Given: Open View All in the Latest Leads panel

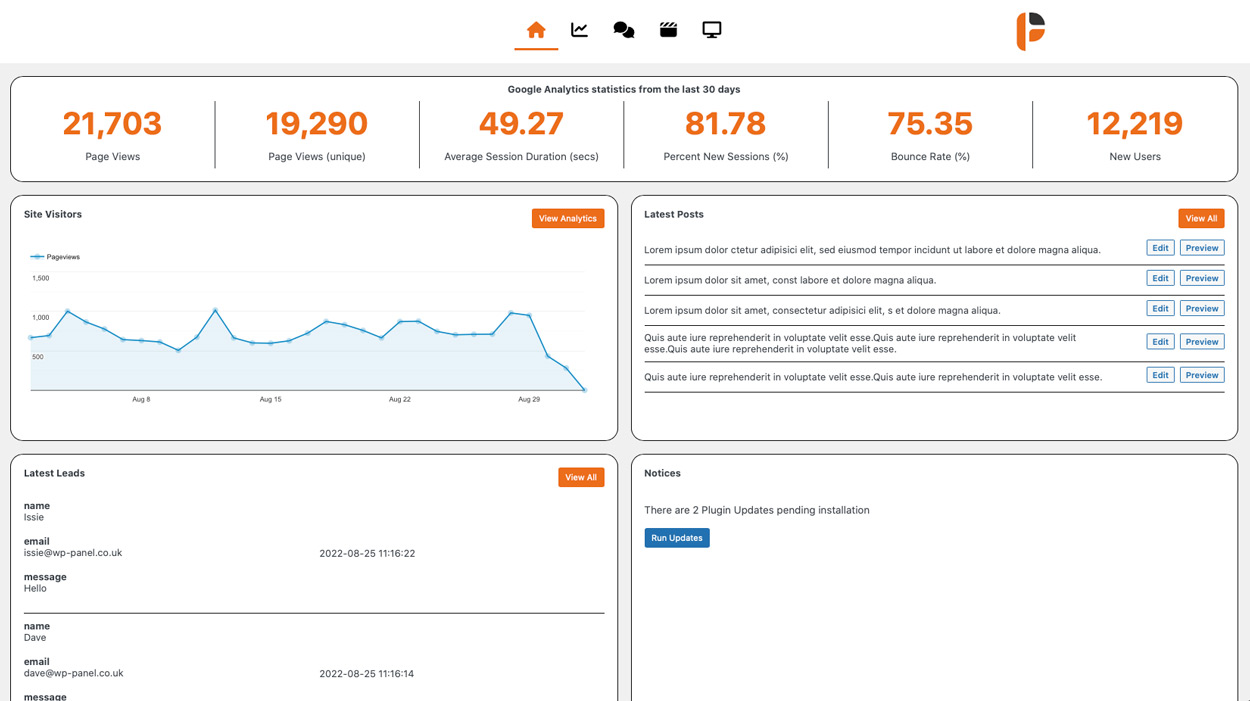Looking at the screenshot, I should point(581,477).
